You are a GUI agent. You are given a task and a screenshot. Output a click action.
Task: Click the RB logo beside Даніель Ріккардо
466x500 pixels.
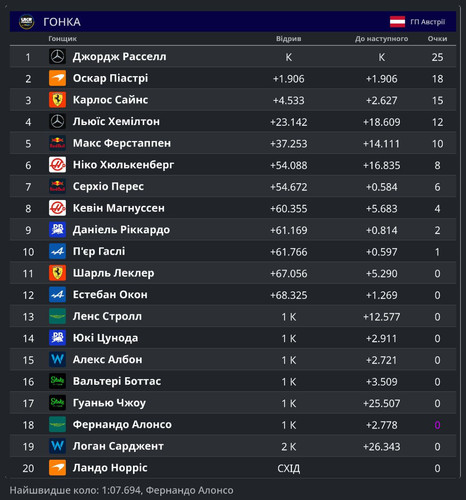[x=57, y=230]
